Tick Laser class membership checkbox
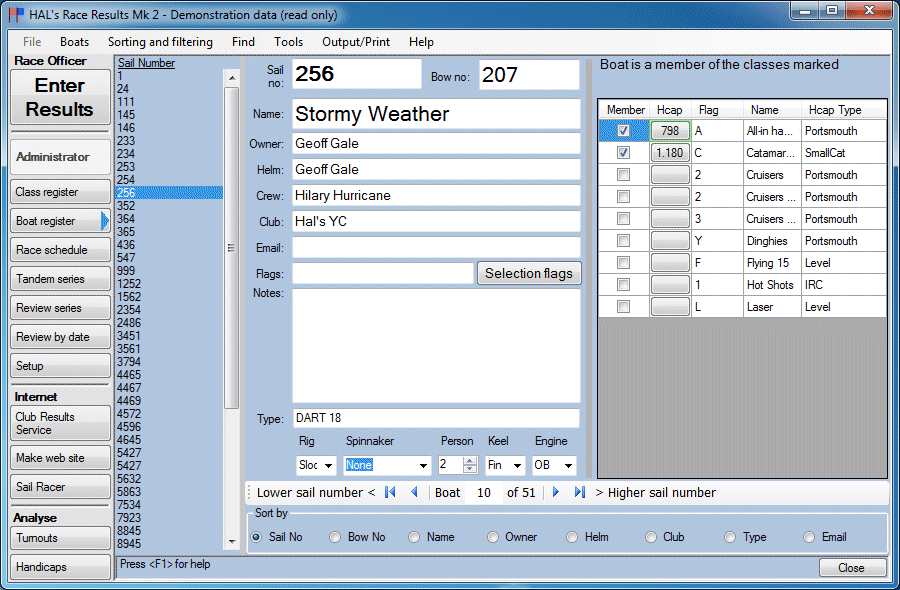900x590 pixels. click(623, 306)
